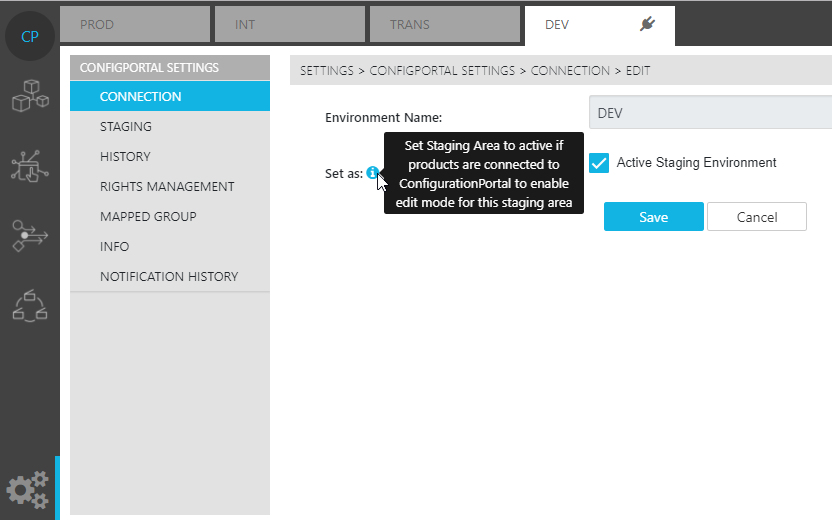832x520 pixels.
Task: Open History in the settings menu
Action: tap(125, 157)
